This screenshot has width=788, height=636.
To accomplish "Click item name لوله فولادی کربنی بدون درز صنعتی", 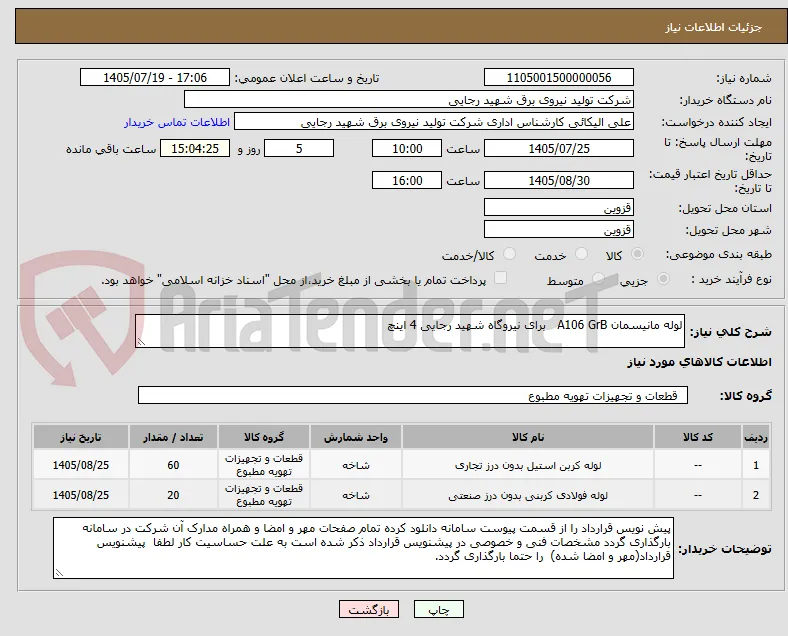I will click(x=528, y=495).
